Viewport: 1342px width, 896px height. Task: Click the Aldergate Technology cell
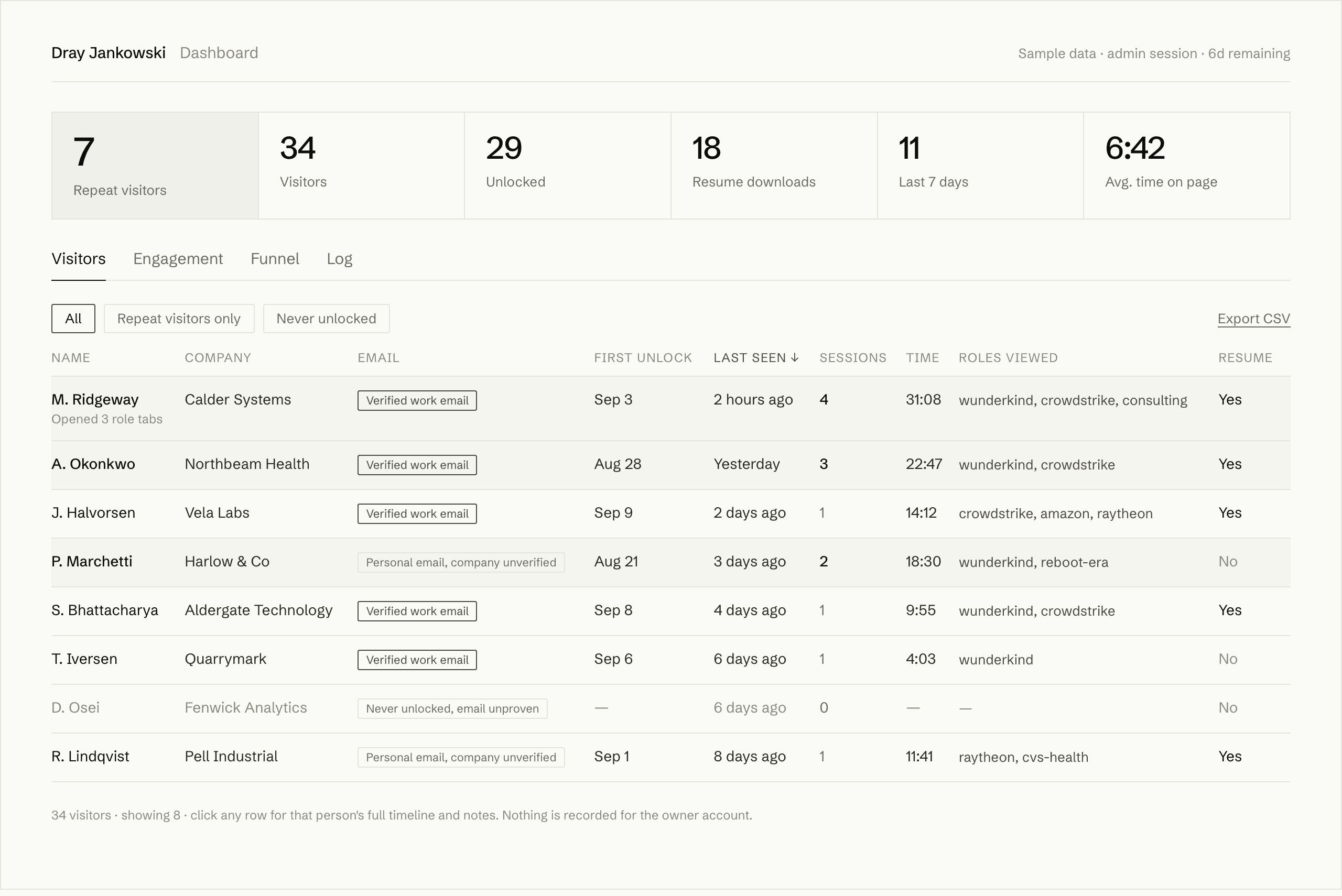coord(258,610)
